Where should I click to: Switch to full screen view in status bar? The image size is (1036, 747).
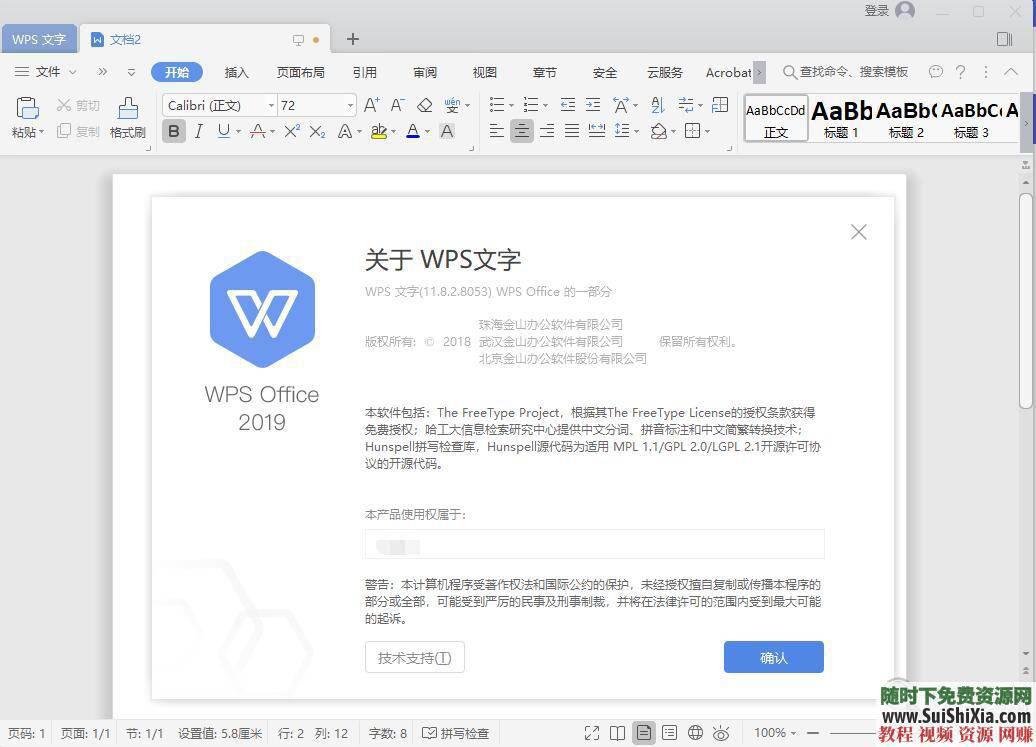pyautogui.click(x=593, y=733)
